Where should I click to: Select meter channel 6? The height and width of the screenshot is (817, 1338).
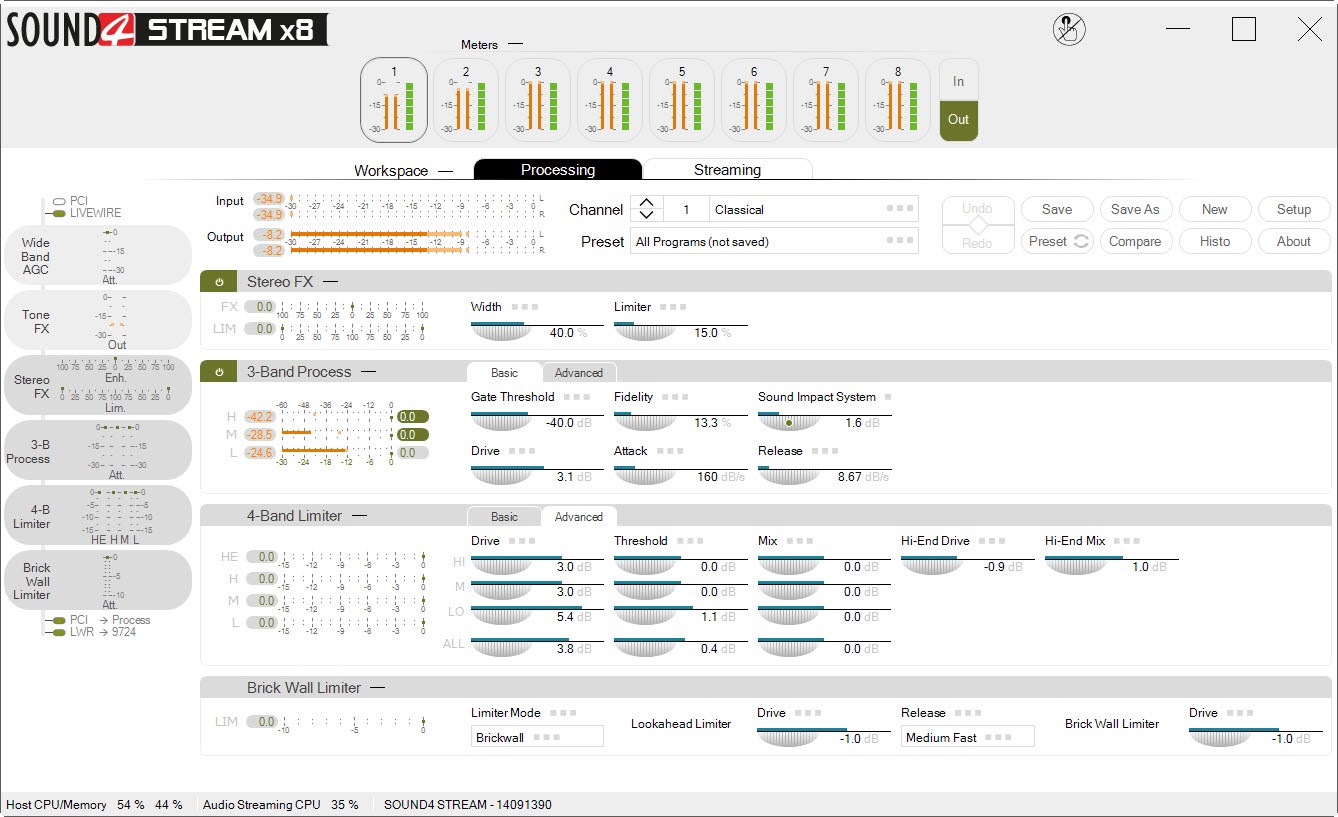(x=754, y=100)
